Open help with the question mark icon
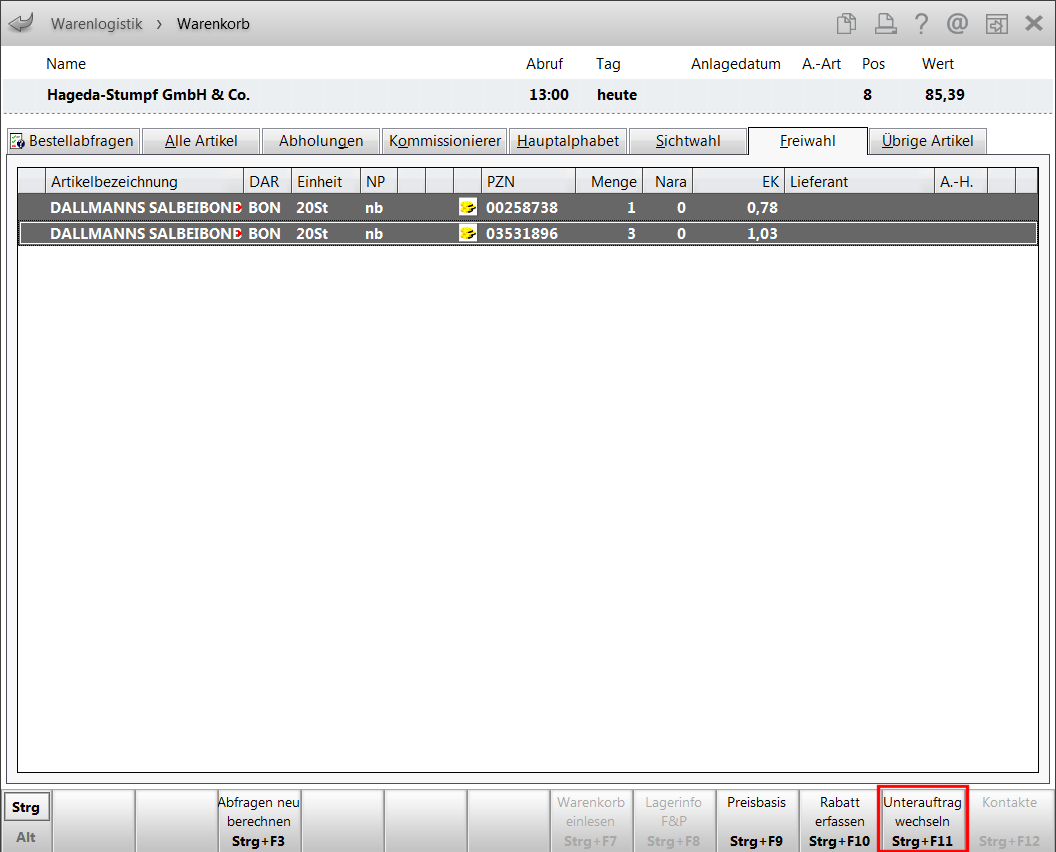1056x852 pixels. pos(921,24)
